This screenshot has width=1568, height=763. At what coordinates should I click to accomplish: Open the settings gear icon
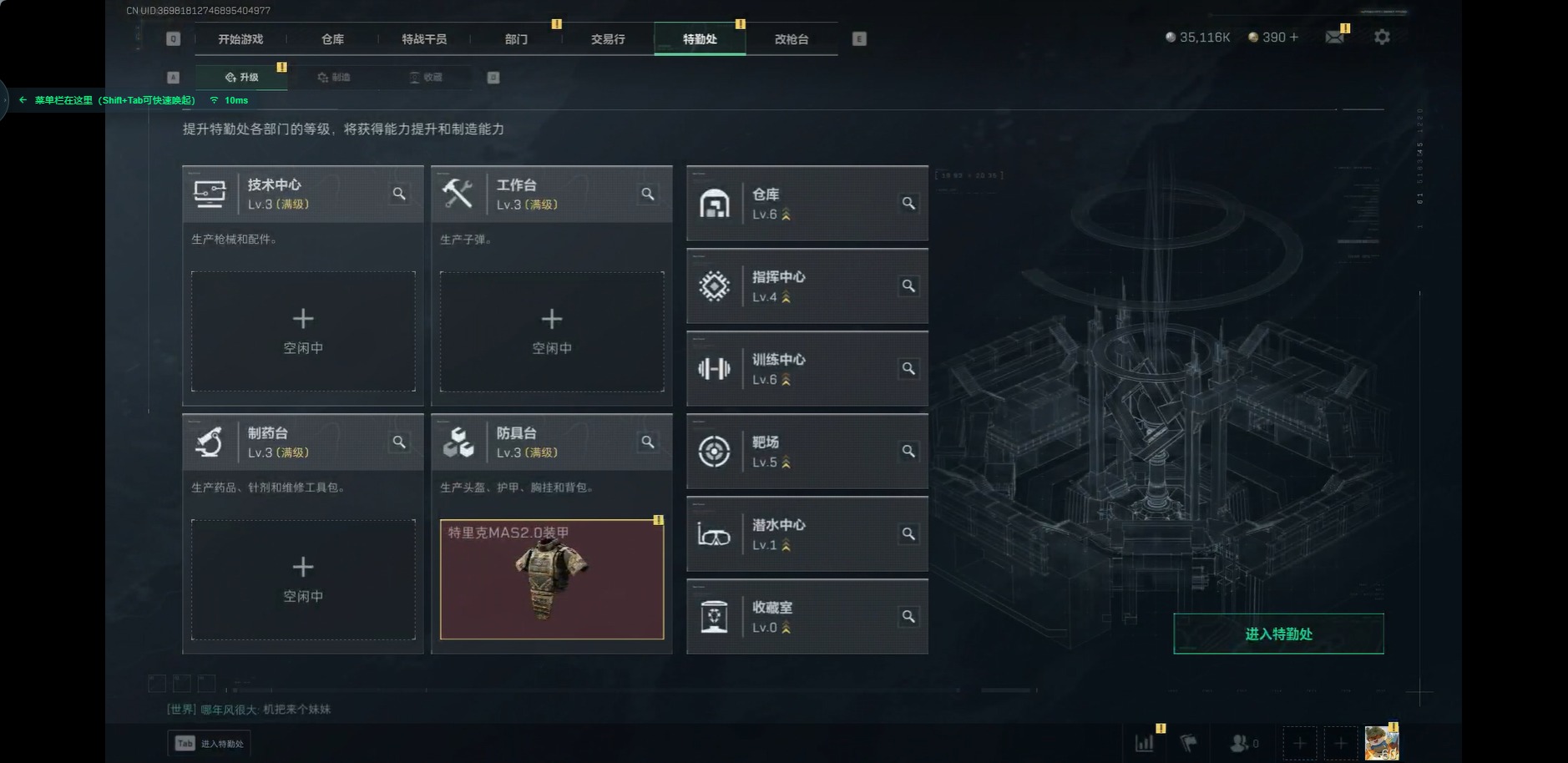(1382, 38)
